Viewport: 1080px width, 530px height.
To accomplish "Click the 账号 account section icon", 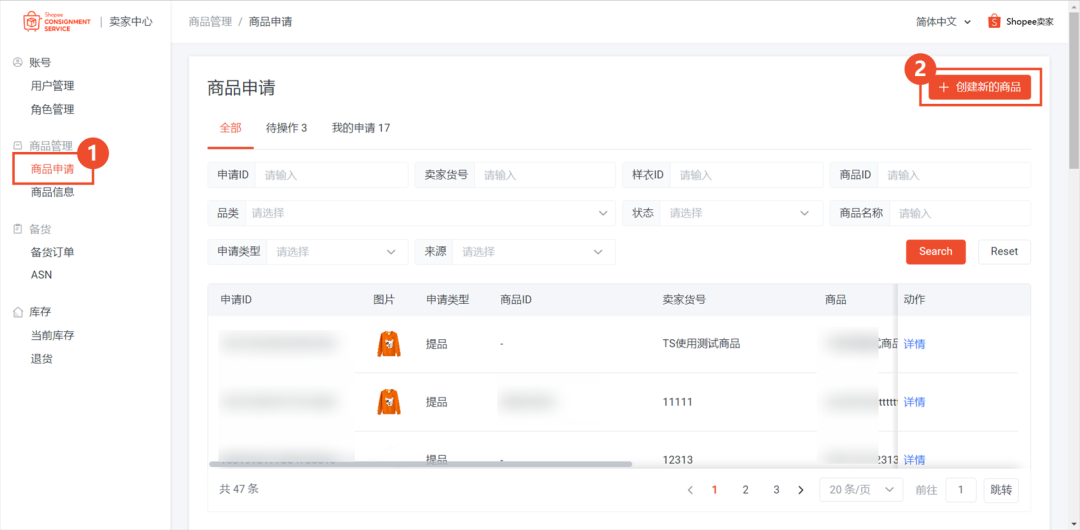I will click(17, 63).
